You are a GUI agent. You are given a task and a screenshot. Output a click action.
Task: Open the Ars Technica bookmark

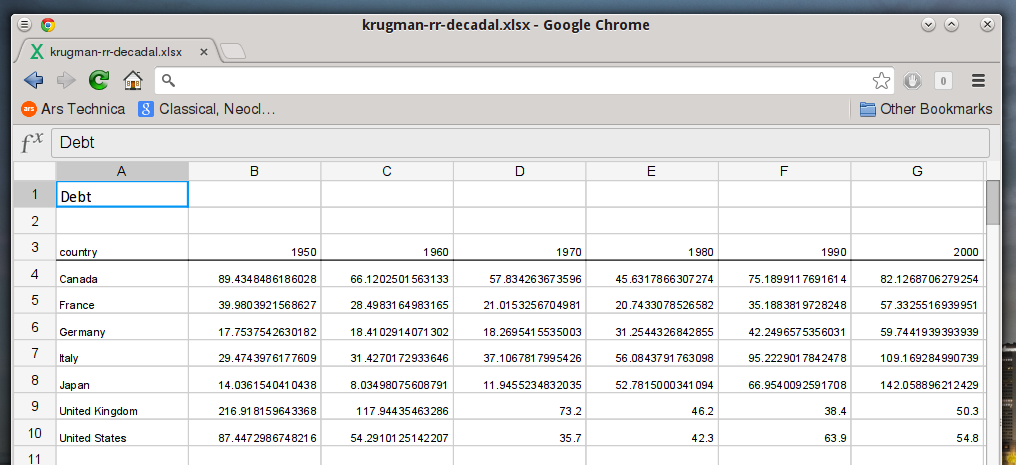tap(73, 109)
